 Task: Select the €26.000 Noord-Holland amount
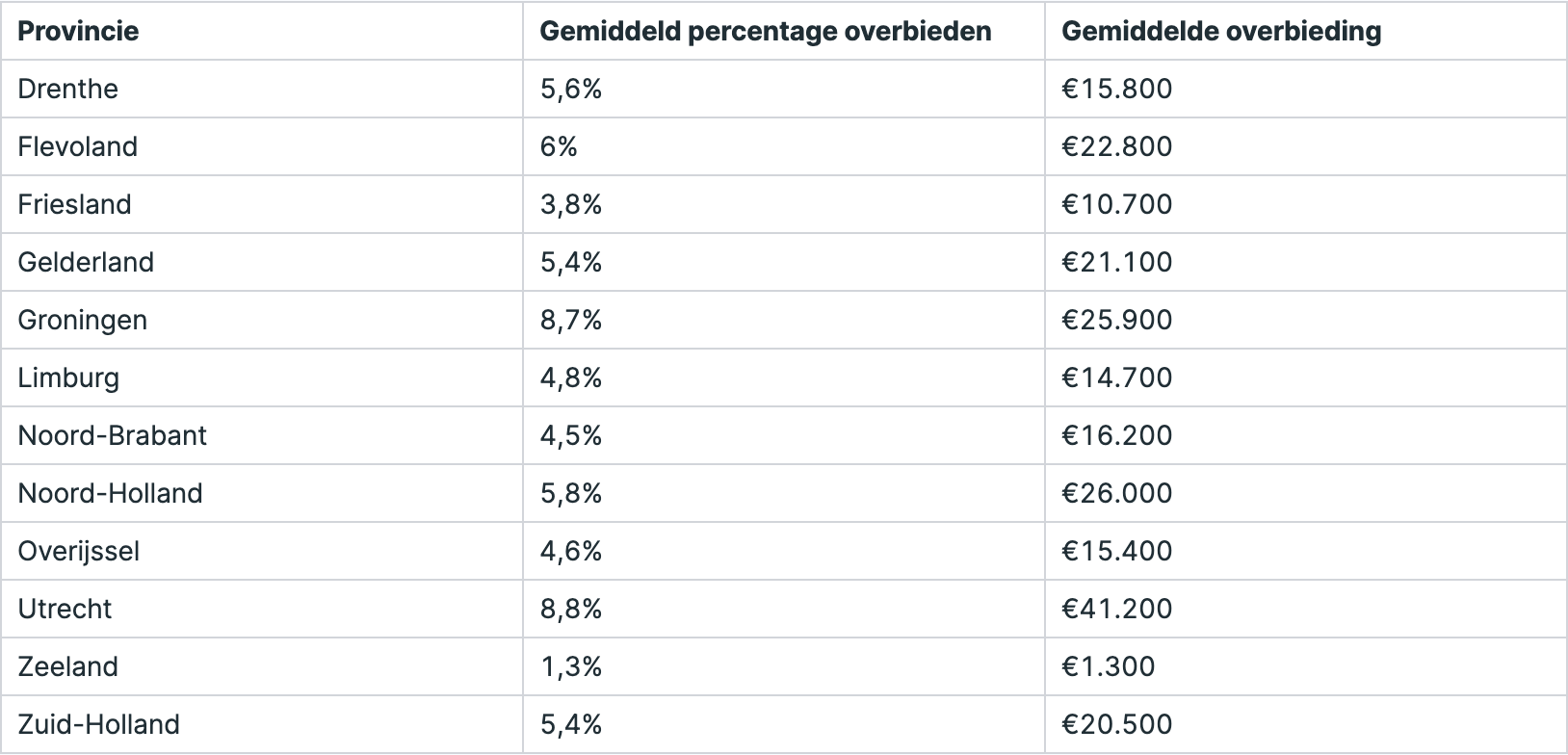(1117, 493)
